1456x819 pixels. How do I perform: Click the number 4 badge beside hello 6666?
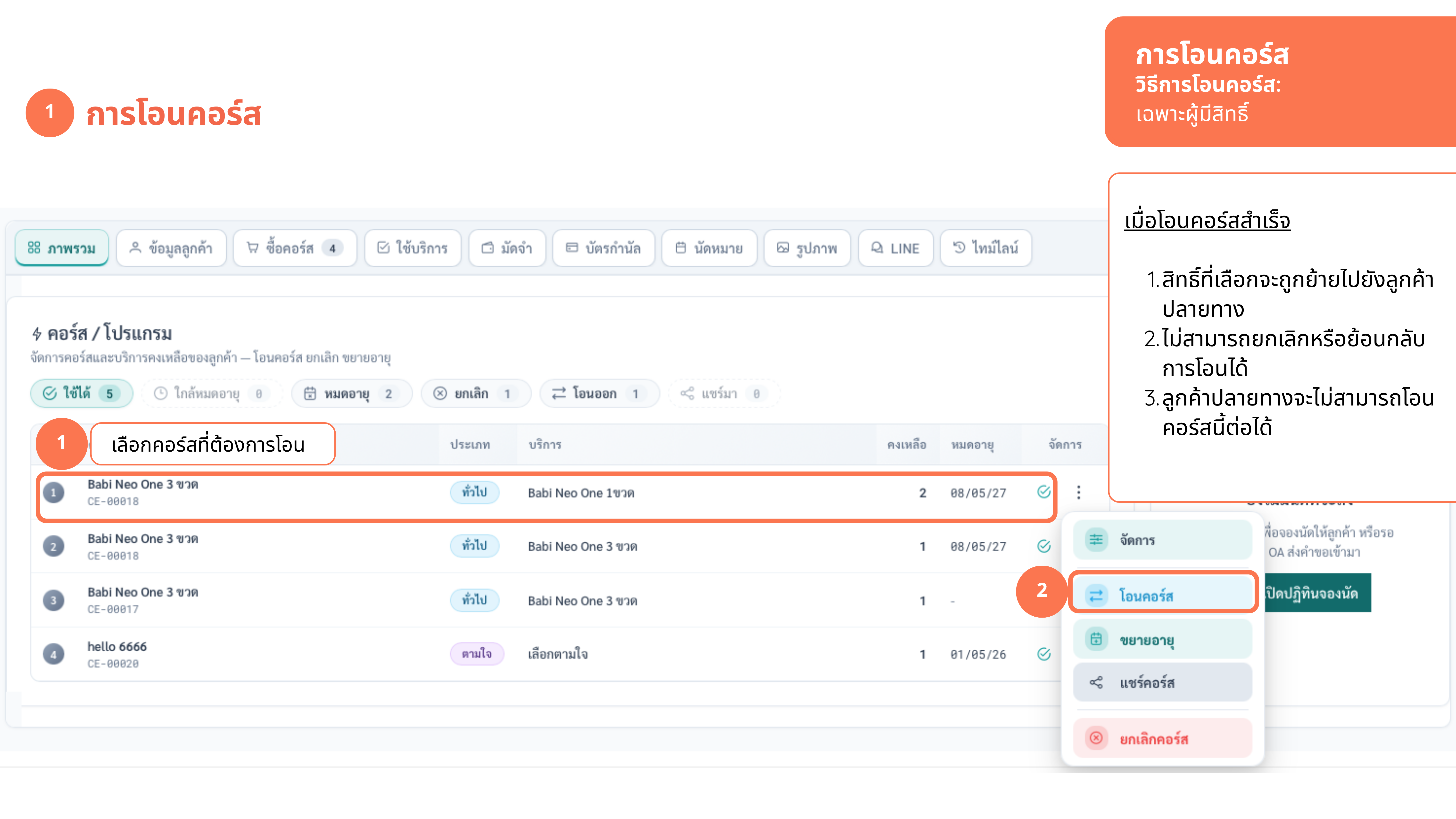pyautogui.click(x=54, y=654)
